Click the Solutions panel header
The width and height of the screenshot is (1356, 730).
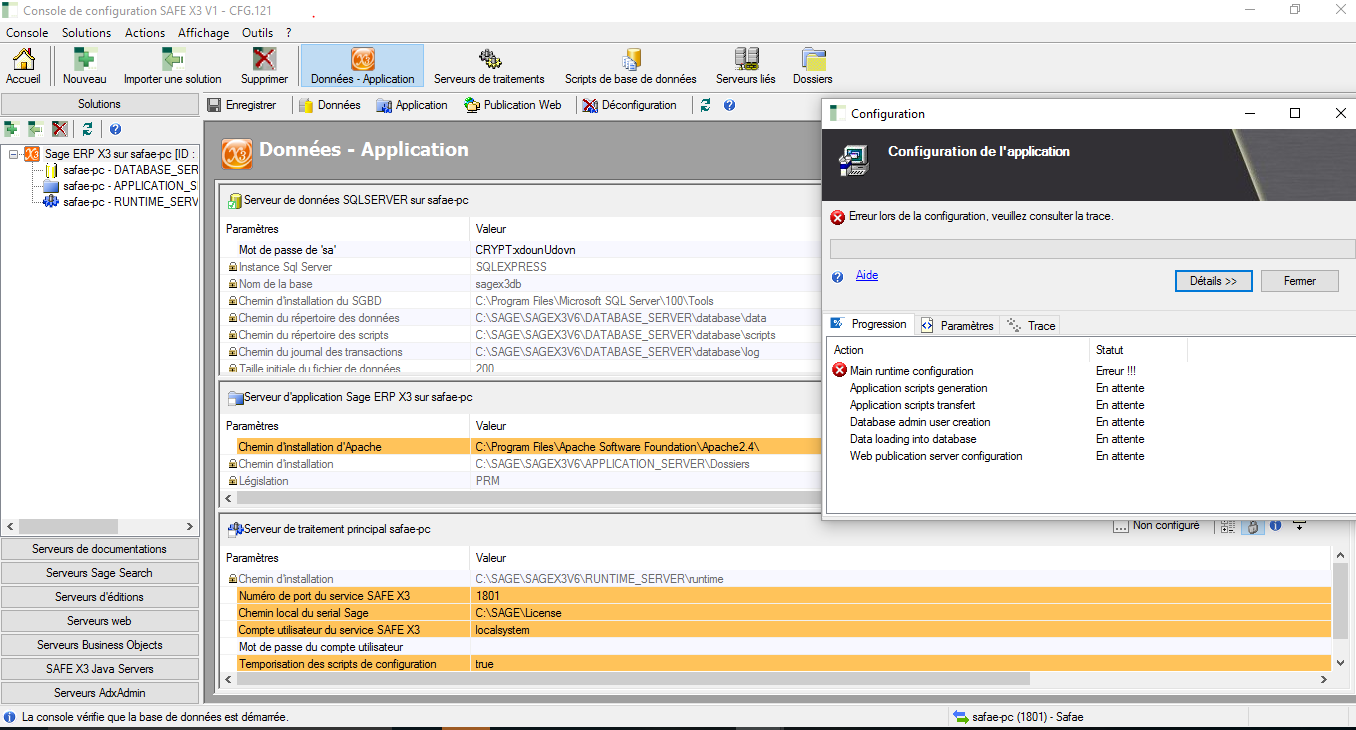(x=99, y=104)
